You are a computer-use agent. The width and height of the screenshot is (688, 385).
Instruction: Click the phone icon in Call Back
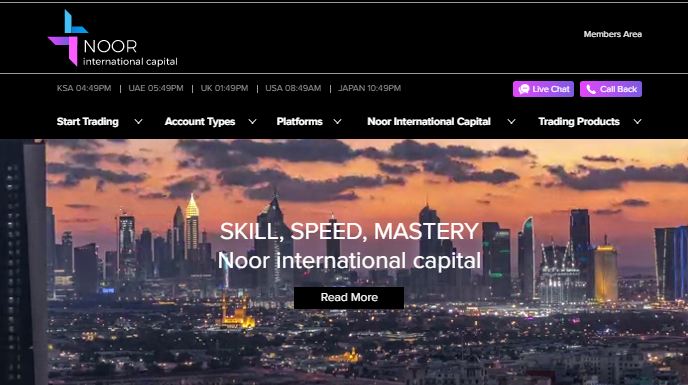591,89
